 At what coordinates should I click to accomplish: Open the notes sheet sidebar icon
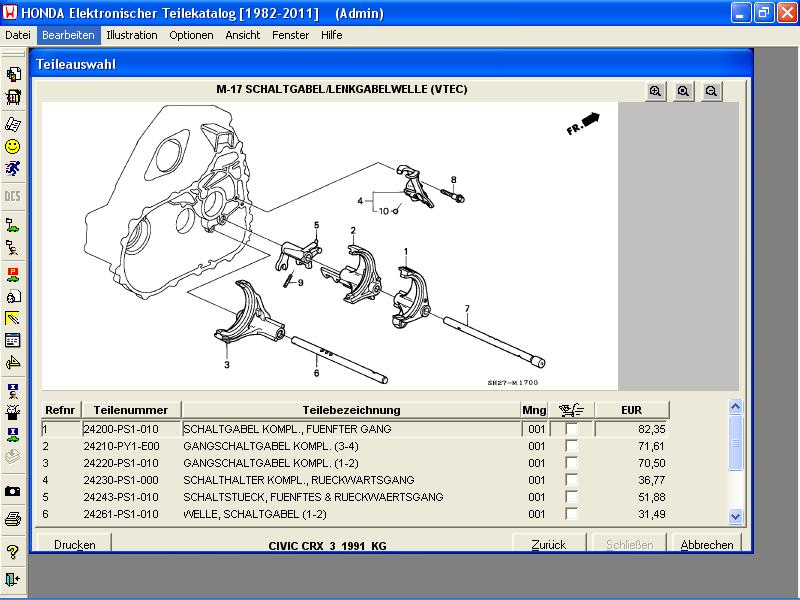13,124
